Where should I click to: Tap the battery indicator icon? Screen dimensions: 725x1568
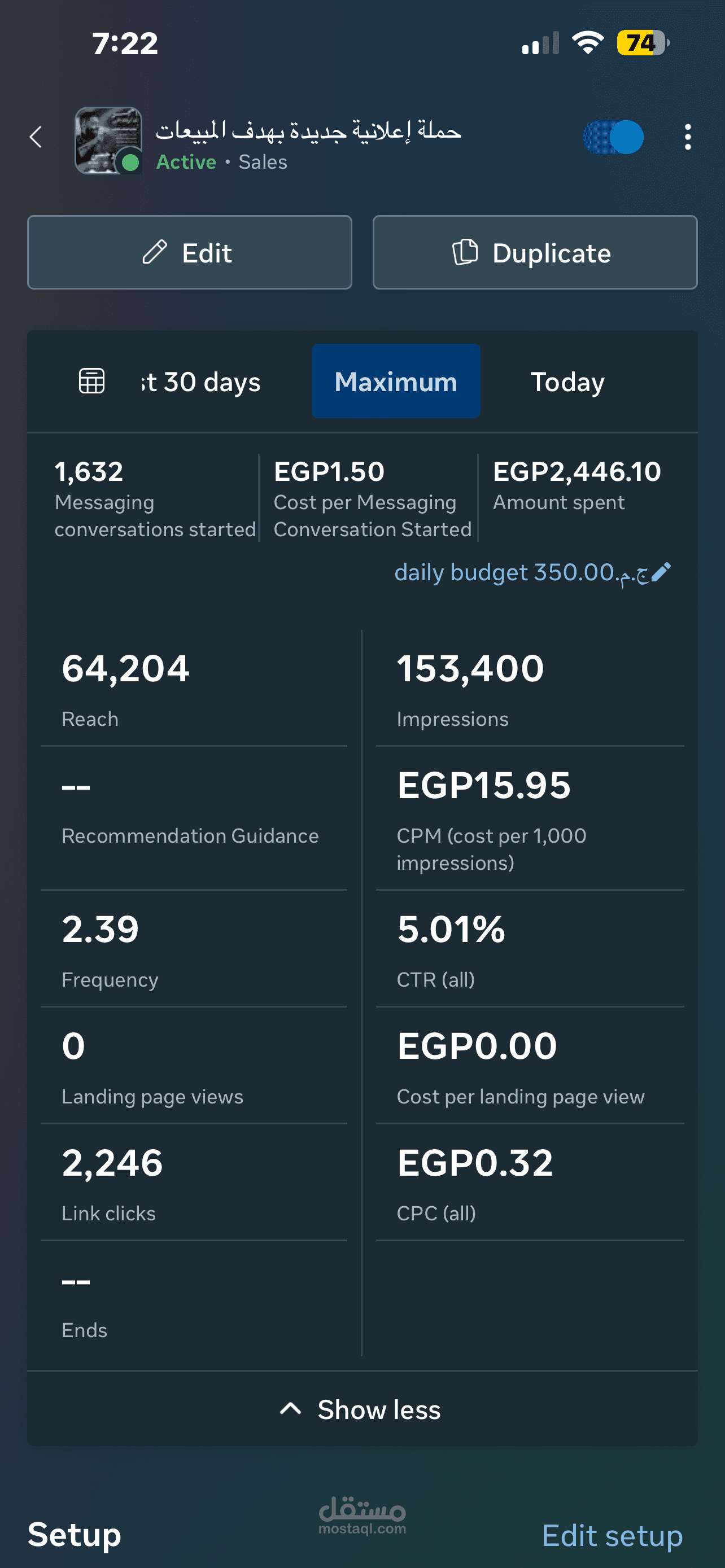coord(643,43)
